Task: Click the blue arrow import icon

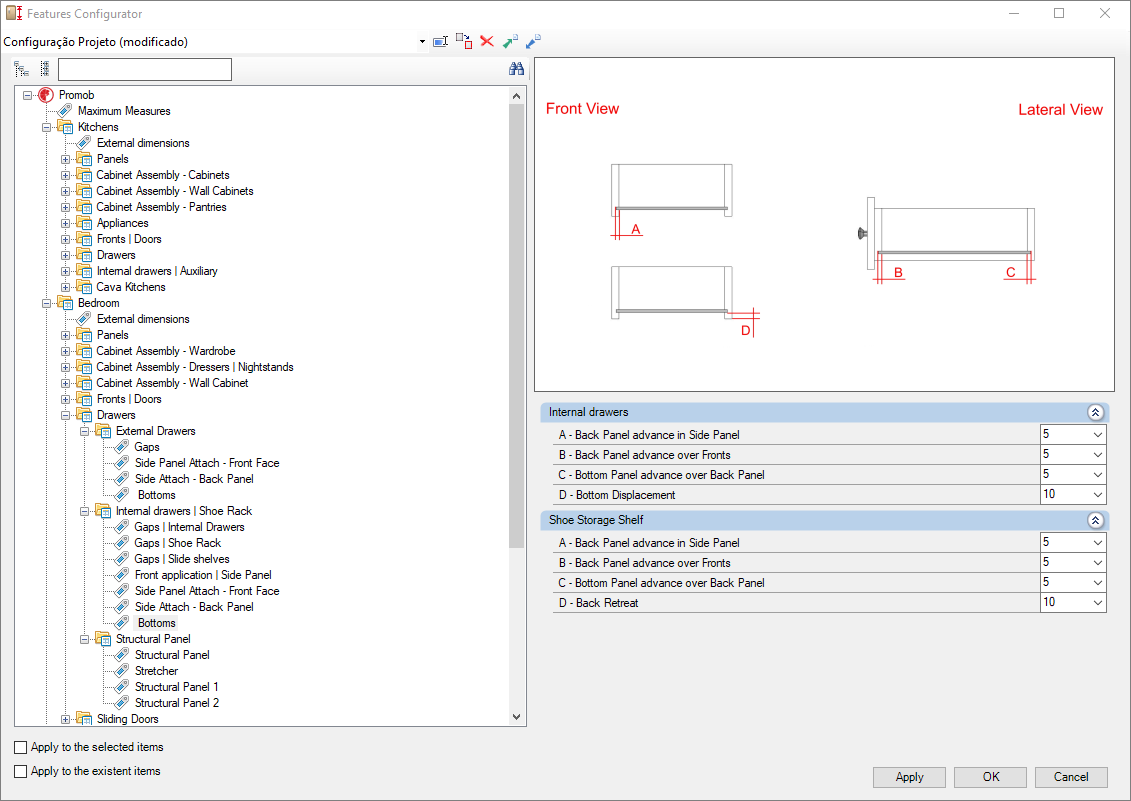Action: point(533,41)
